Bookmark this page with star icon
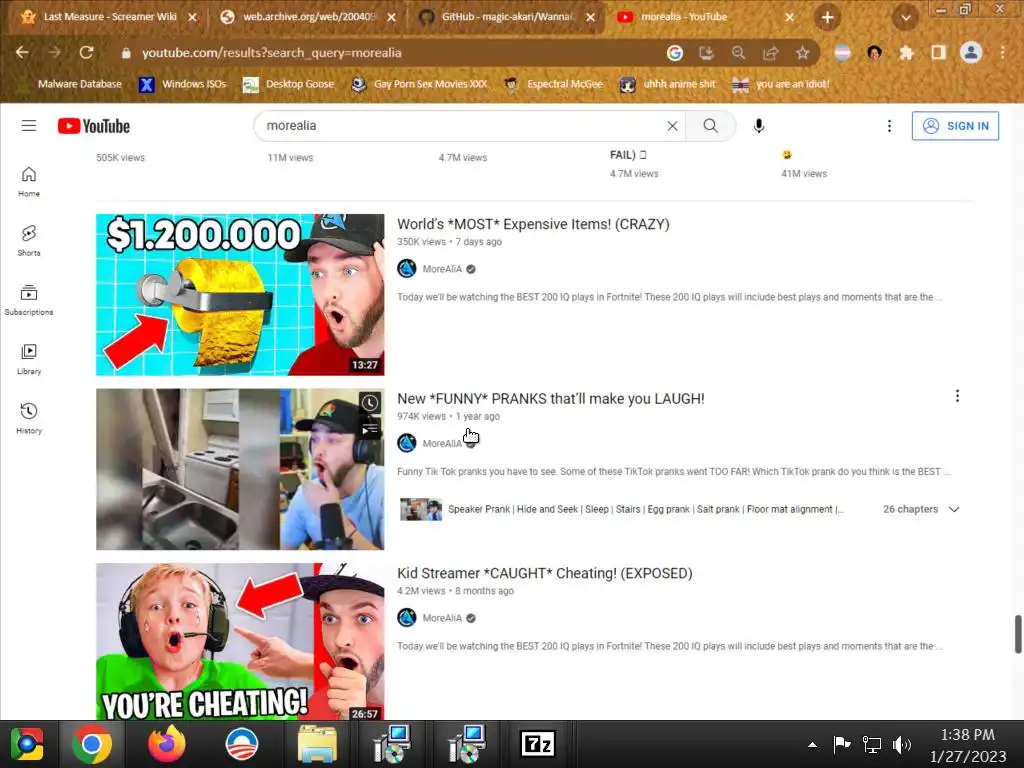The image size is (1024, 768). pos(803,53)
